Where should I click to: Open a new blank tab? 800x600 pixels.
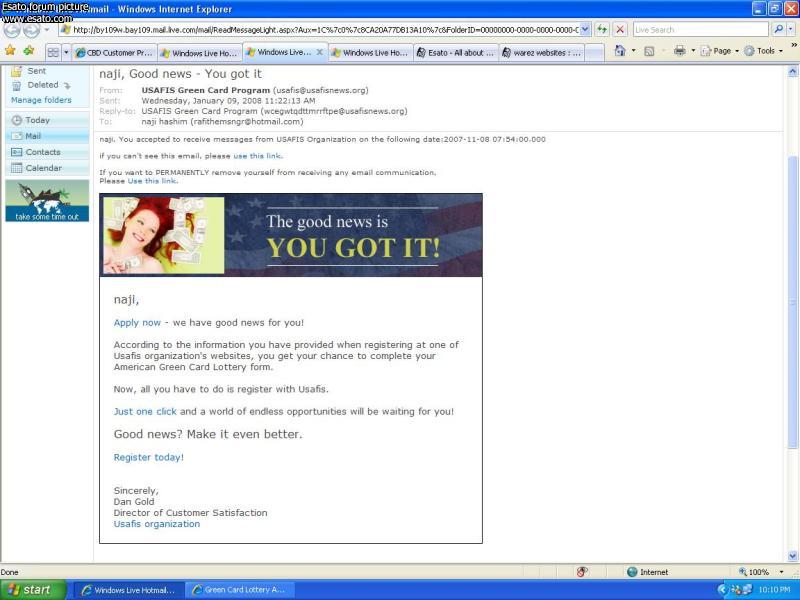pyautogui.click(x=594, y=53)
